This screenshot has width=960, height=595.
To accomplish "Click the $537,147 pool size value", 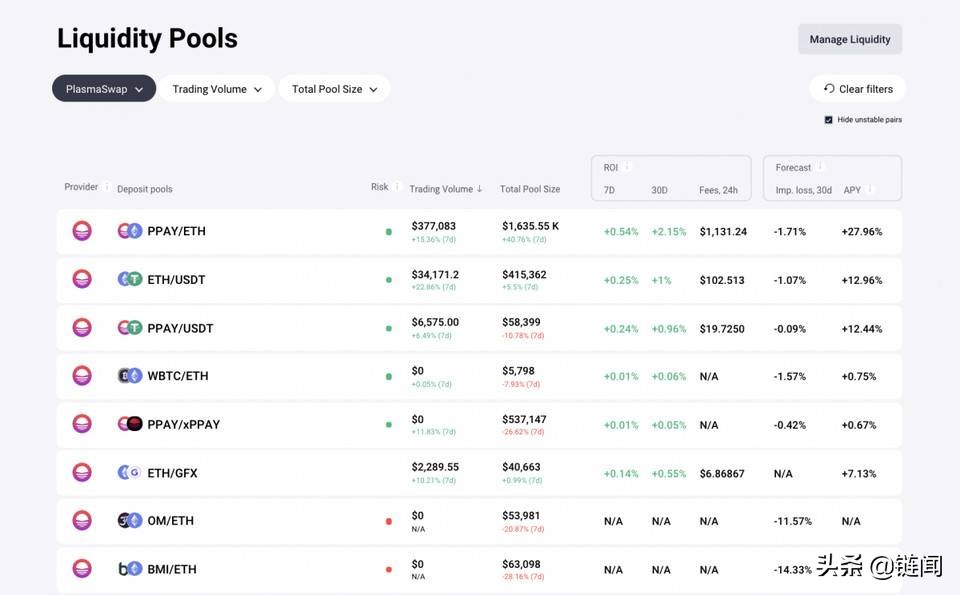I will tap(524, 419).
